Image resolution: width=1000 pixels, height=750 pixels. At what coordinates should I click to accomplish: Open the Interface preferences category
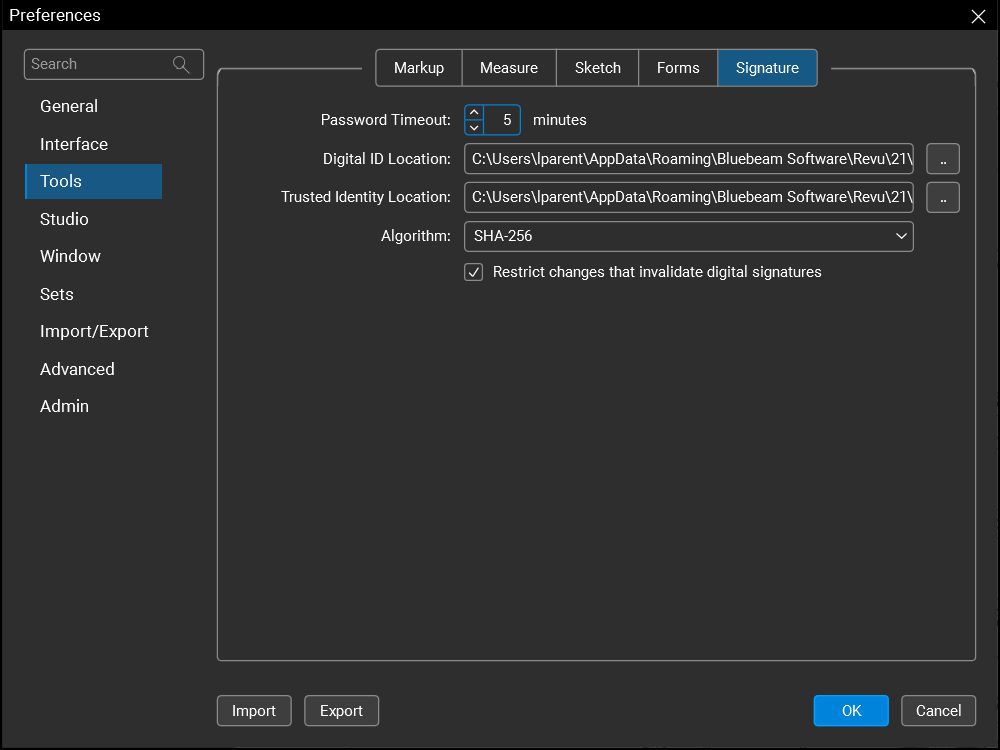coord(74,144)
